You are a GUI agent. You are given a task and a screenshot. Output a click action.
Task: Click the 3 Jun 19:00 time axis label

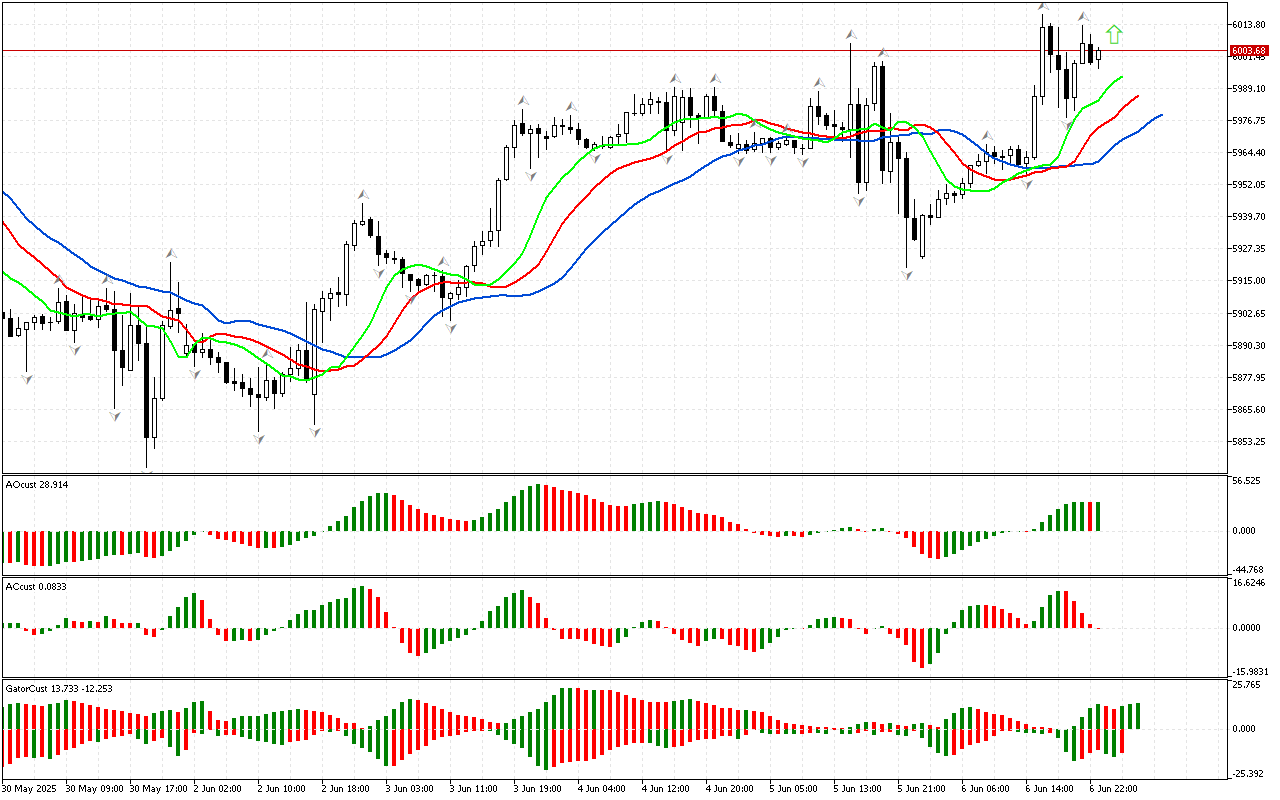(537, 788)
